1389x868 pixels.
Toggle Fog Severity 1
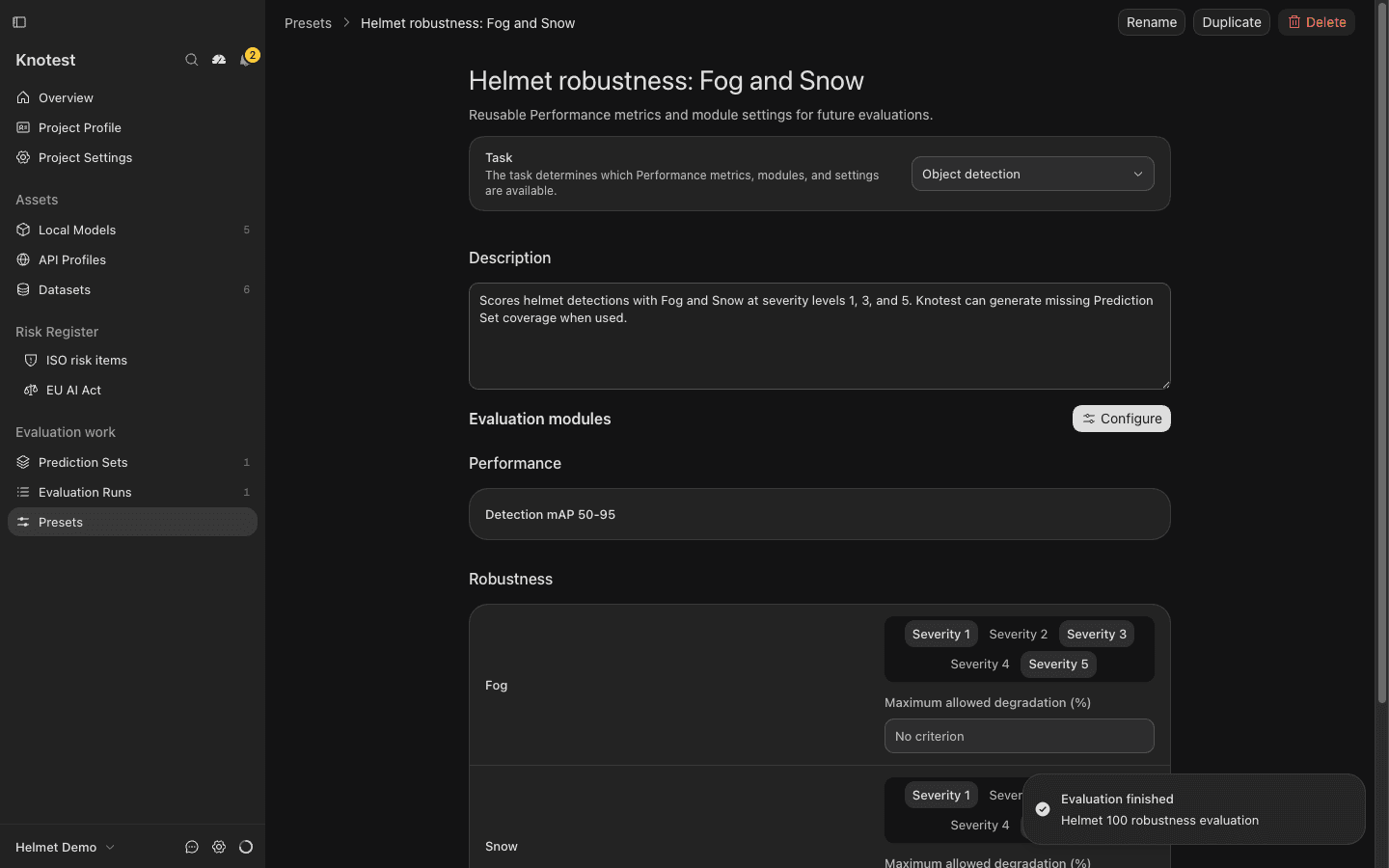tap(941, 634)
